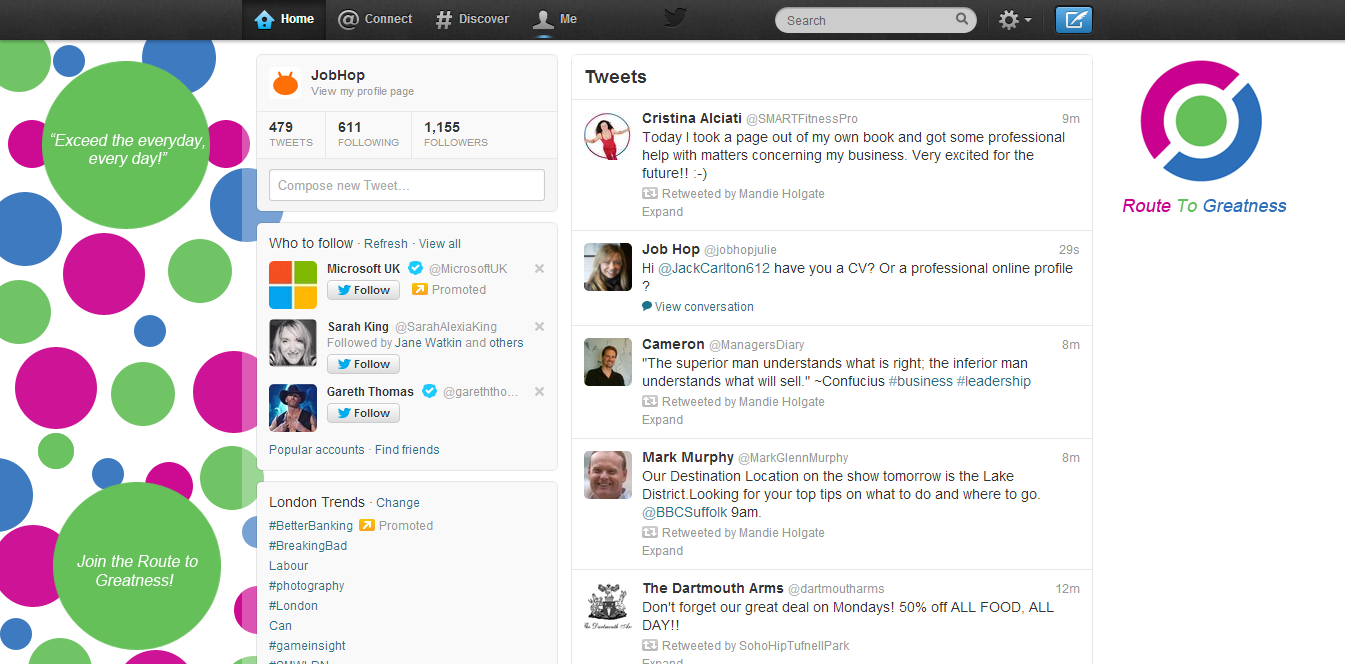This screenshot has width=1345, height=664.
Task: Open the Discover tab
Action: tap(472, 19)
